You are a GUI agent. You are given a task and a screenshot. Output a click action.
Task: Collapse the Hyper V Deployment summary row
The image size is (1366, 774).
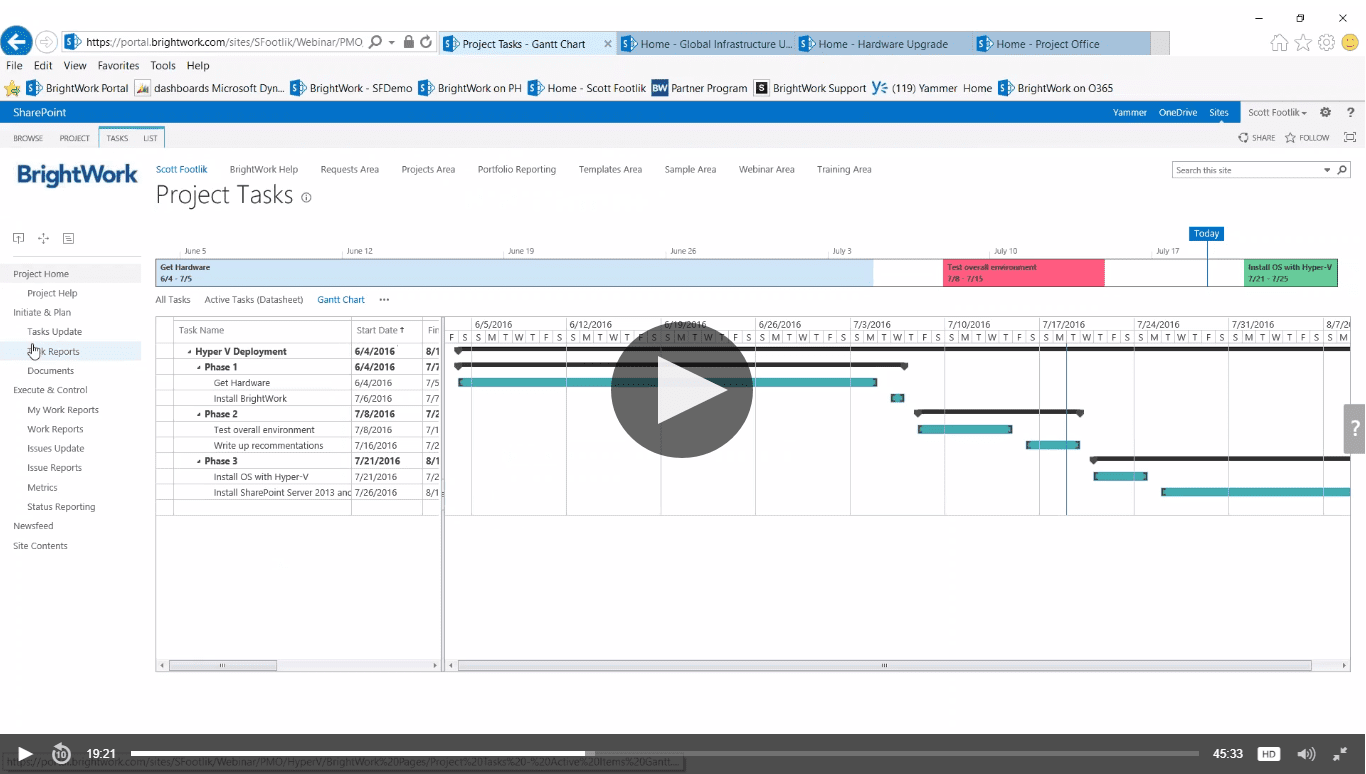pos(189,352)
